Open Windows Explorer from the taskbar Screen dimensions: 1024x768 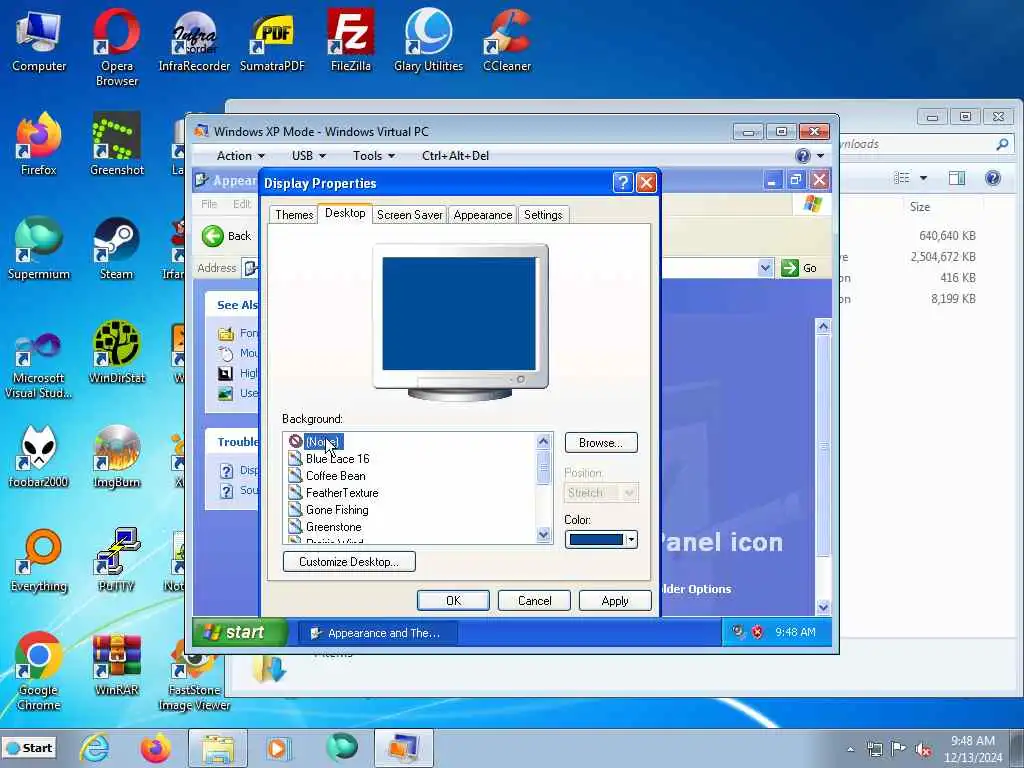[217, 748]
